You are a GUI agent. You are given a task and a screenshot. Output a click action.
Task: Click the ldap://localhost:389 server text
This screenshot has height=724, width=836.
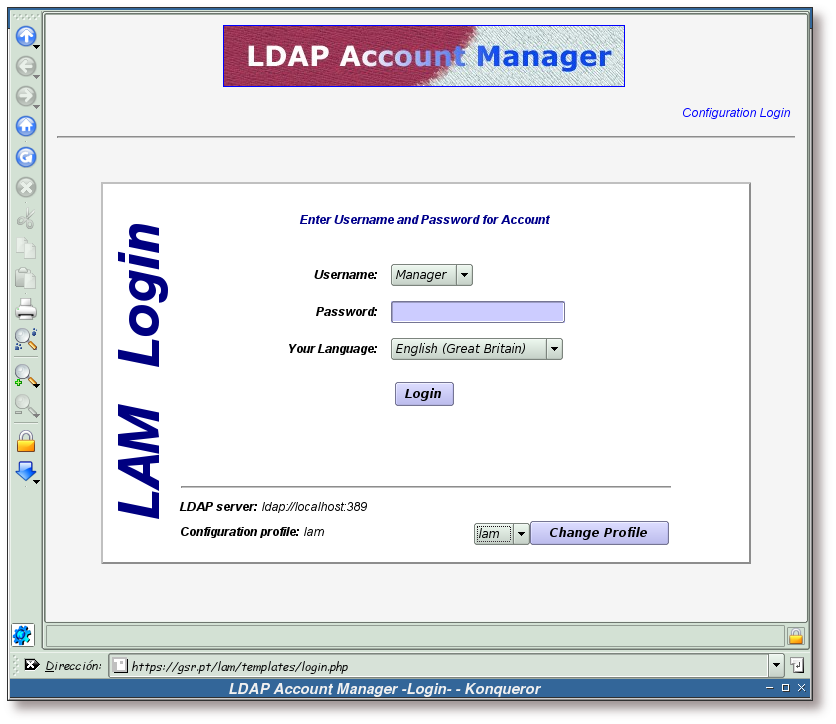pyautogui.click(x=314, y=507)
